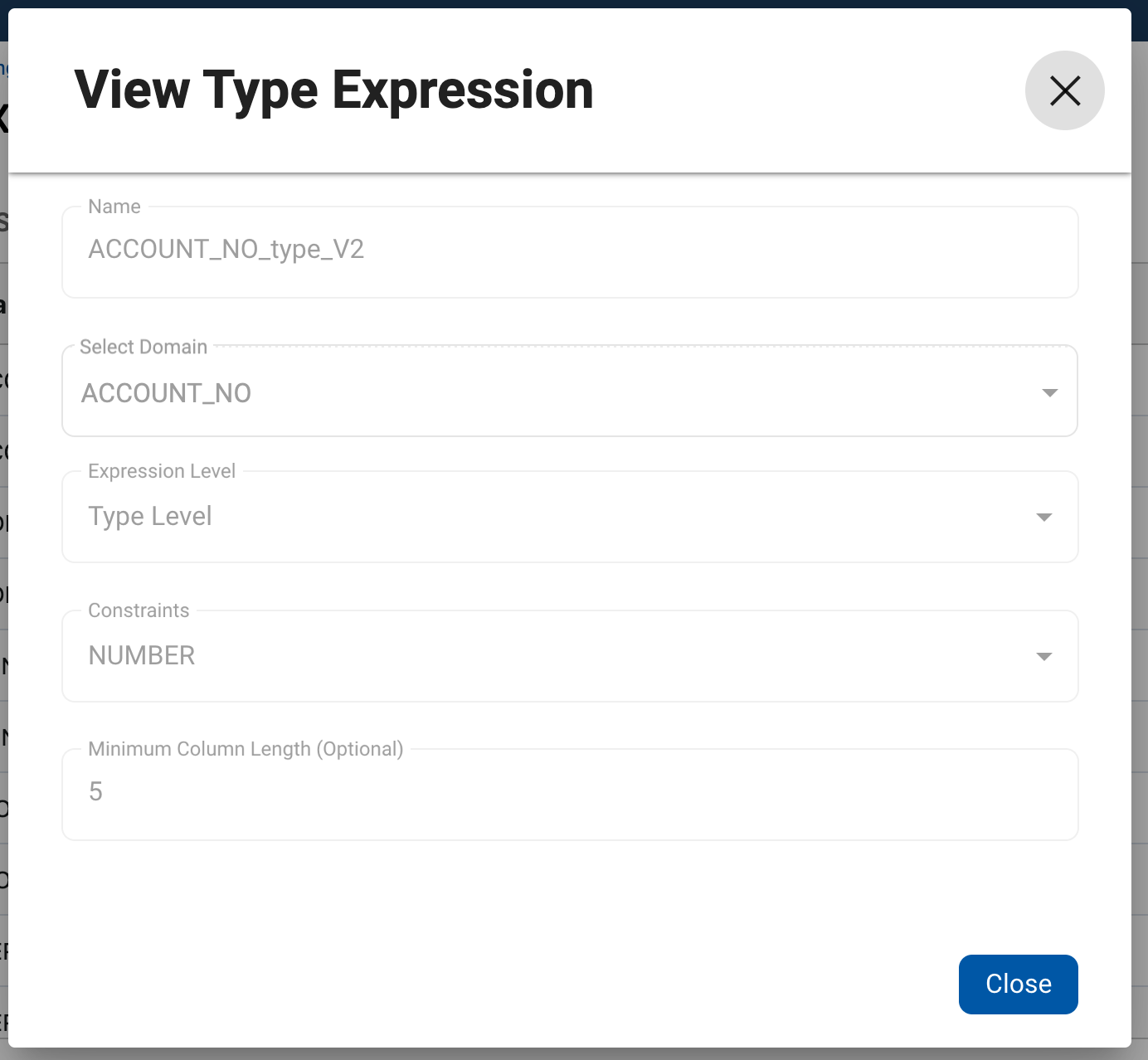Click the View Type Expression title

(333, 90)
